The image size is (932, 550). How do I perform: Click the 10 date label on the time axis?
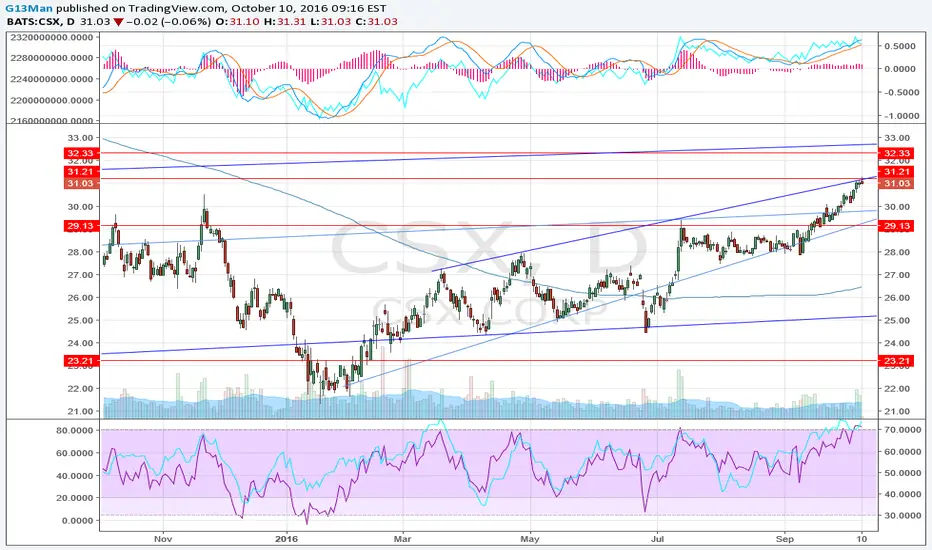[x=862, y=539]
